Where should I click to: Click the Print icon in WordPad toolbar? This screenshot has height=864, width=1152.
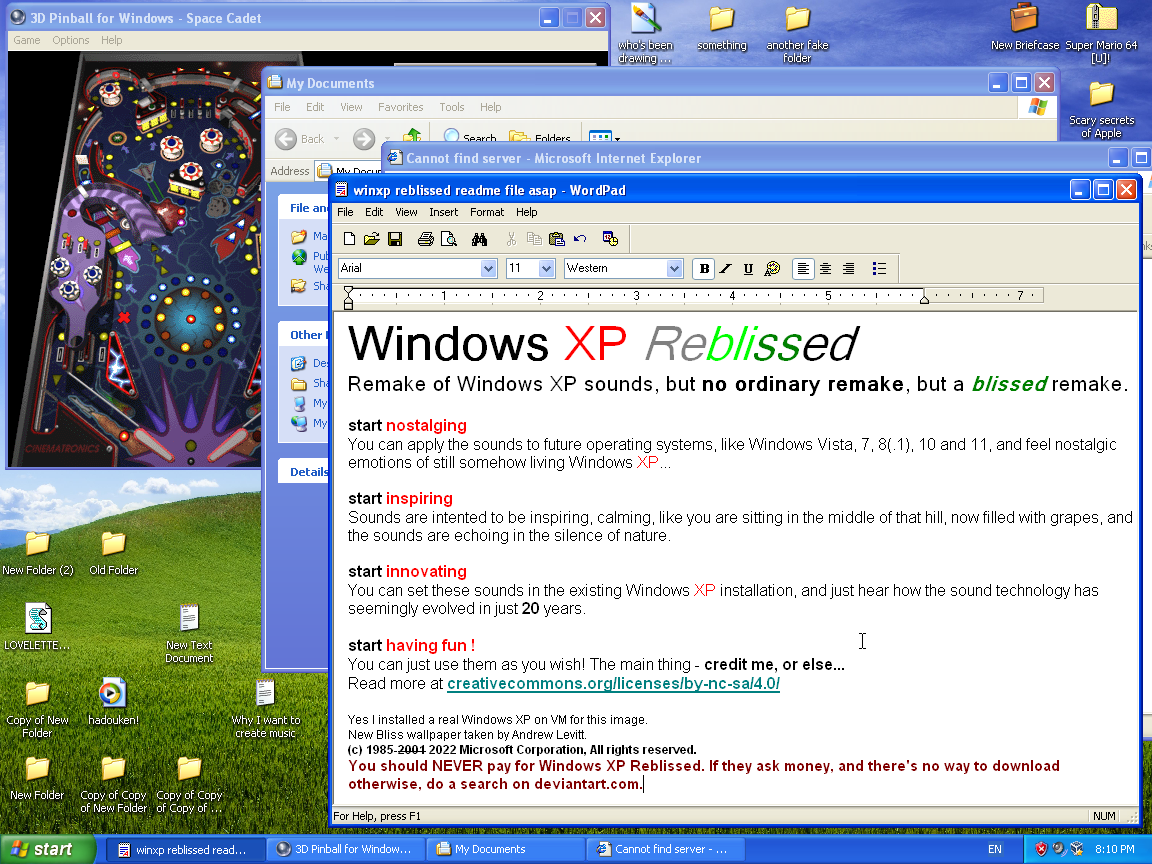pos(426,239)
